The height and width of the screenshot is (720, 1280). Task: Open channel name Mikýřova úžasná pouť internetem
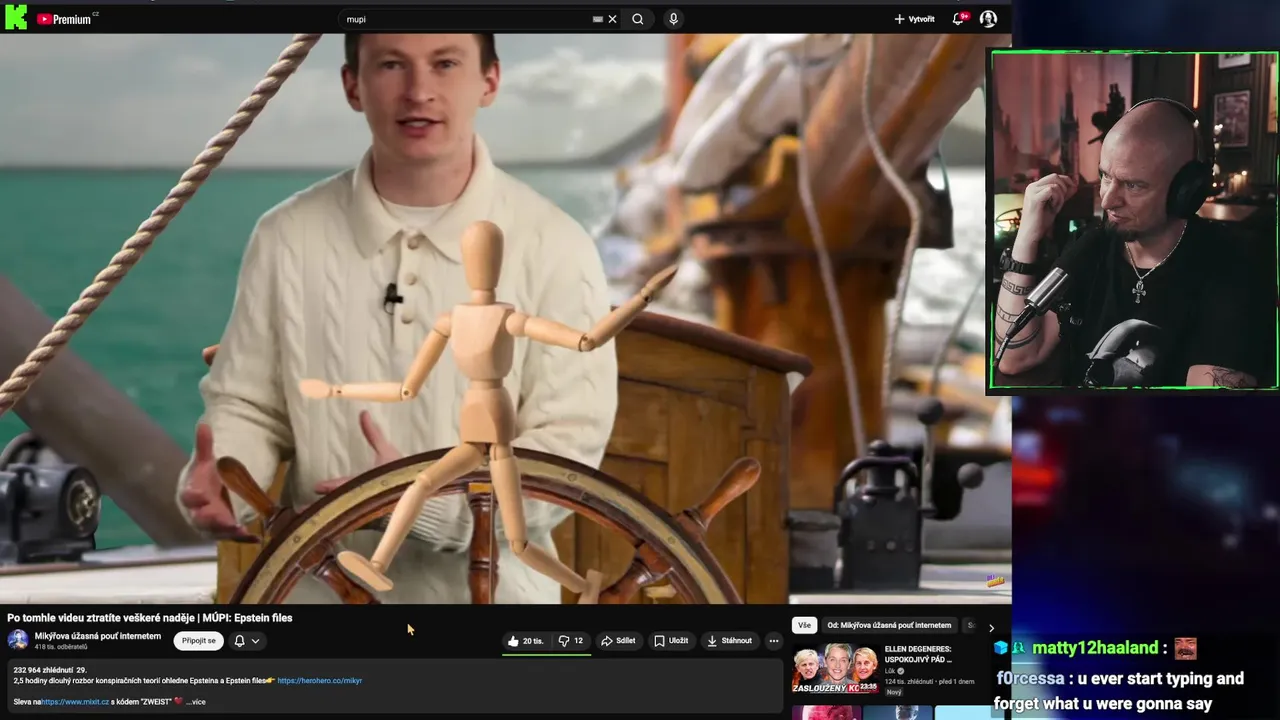[x=98, y=636]
